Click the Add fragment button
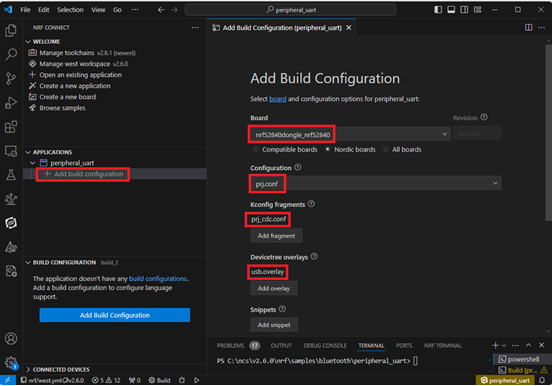Viewport: 552px width, 386px height. coord(276,236)
